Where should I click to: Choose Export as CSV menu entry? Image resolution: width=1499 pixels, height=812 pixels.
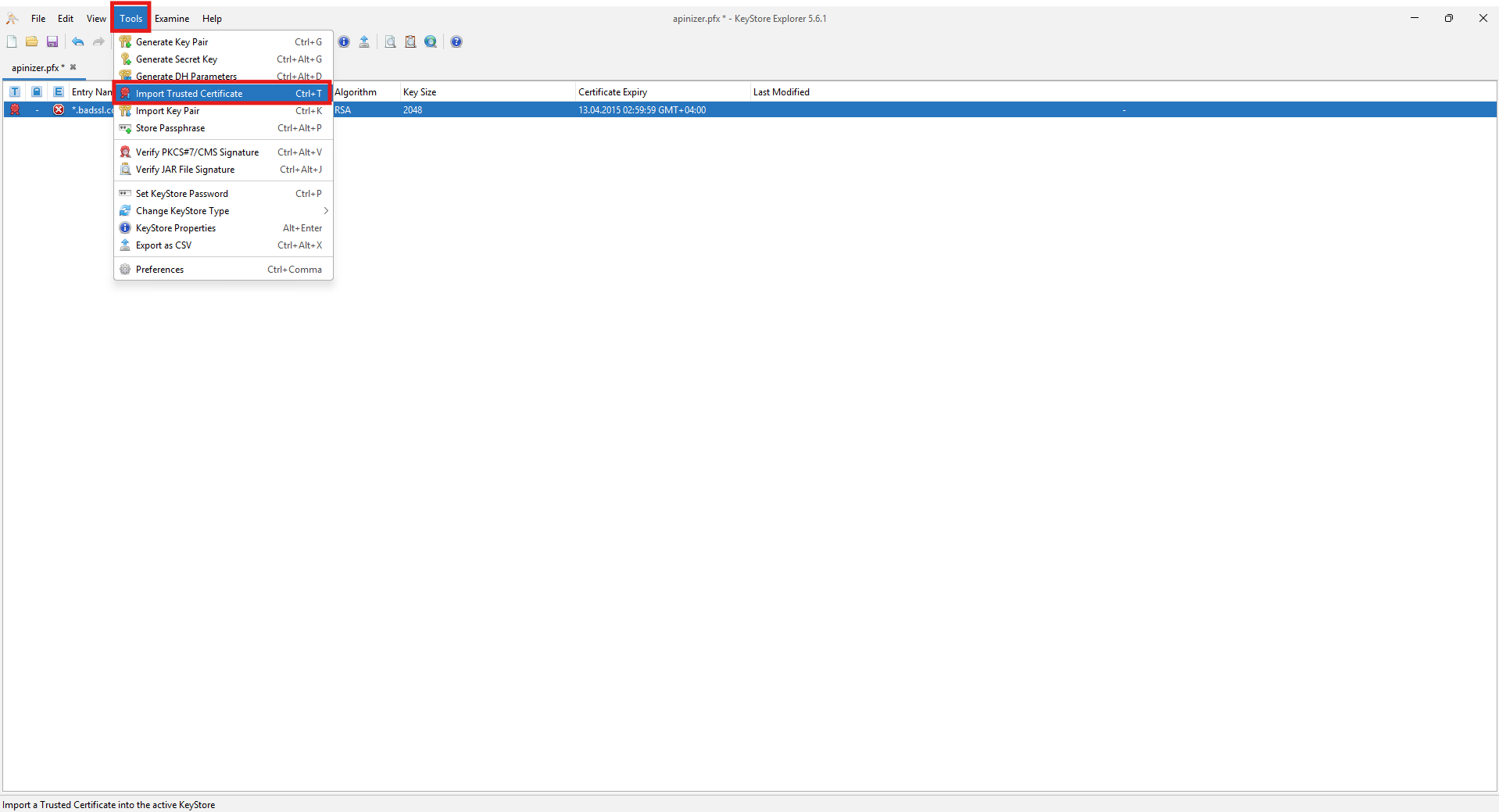(224, 245)
